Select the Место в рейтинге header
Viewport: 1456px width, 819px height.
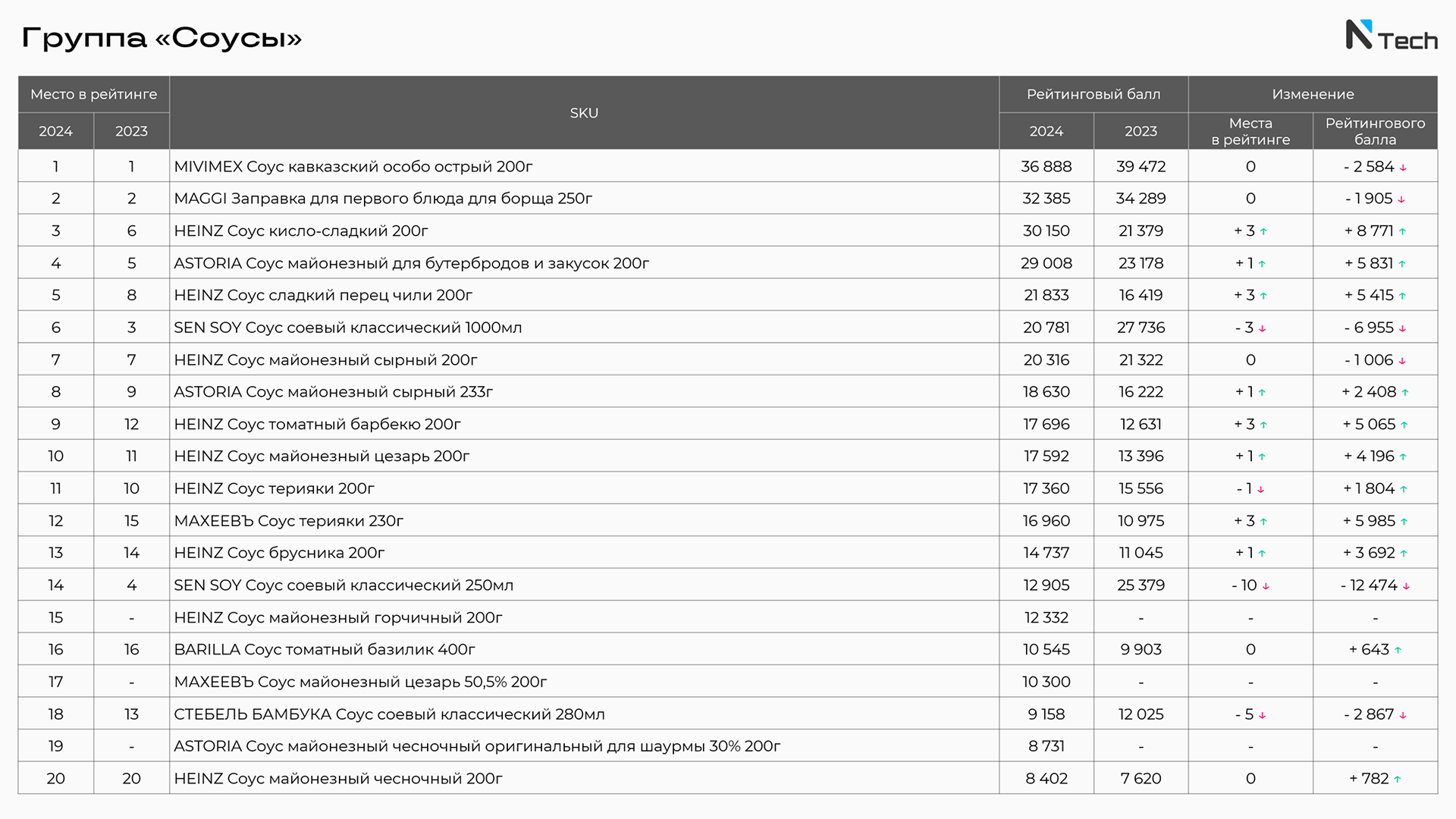(94, 94)
